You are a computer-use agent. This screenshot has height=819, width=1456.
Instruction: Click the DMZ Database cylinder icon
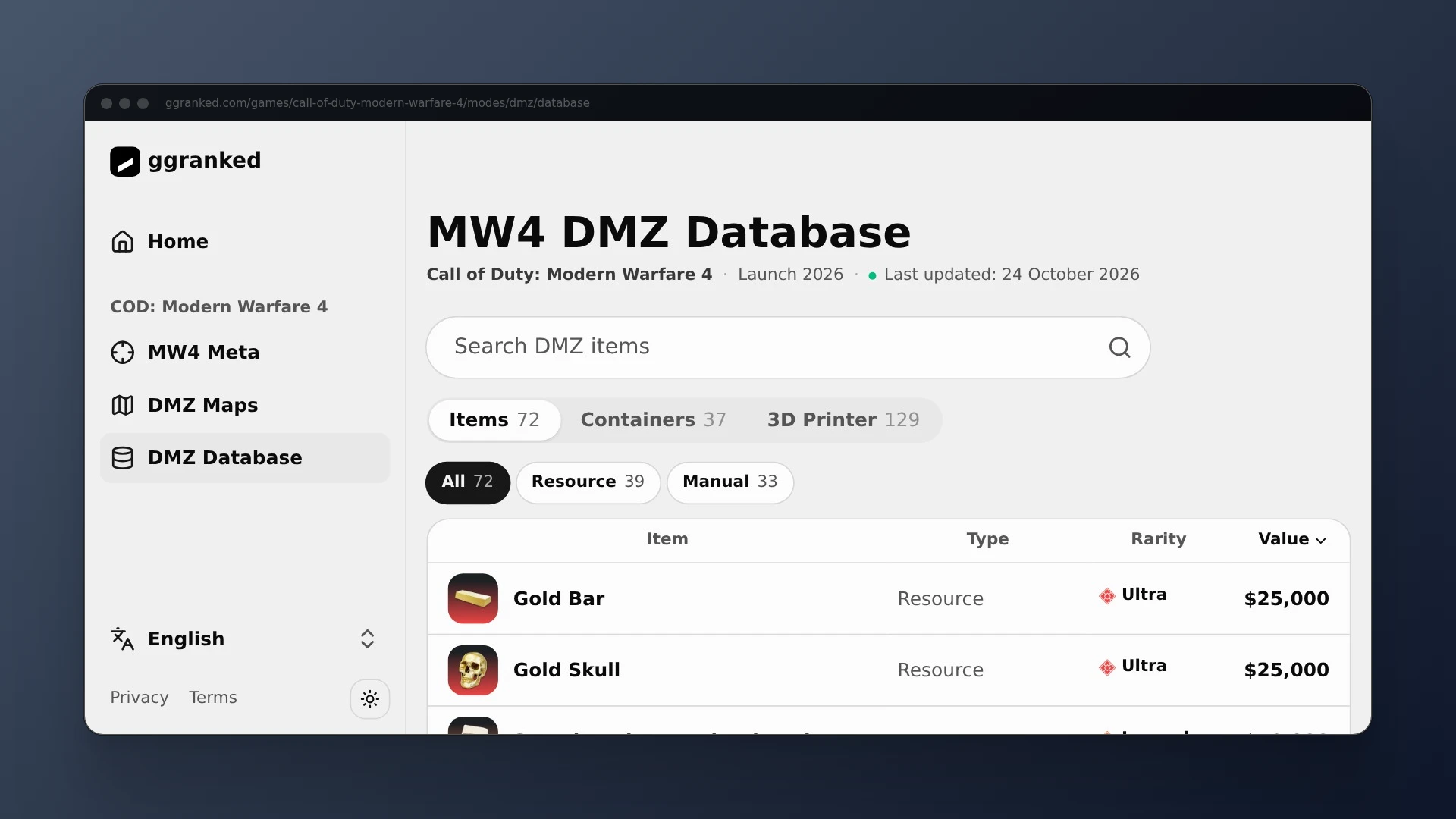tap(122, 458)
